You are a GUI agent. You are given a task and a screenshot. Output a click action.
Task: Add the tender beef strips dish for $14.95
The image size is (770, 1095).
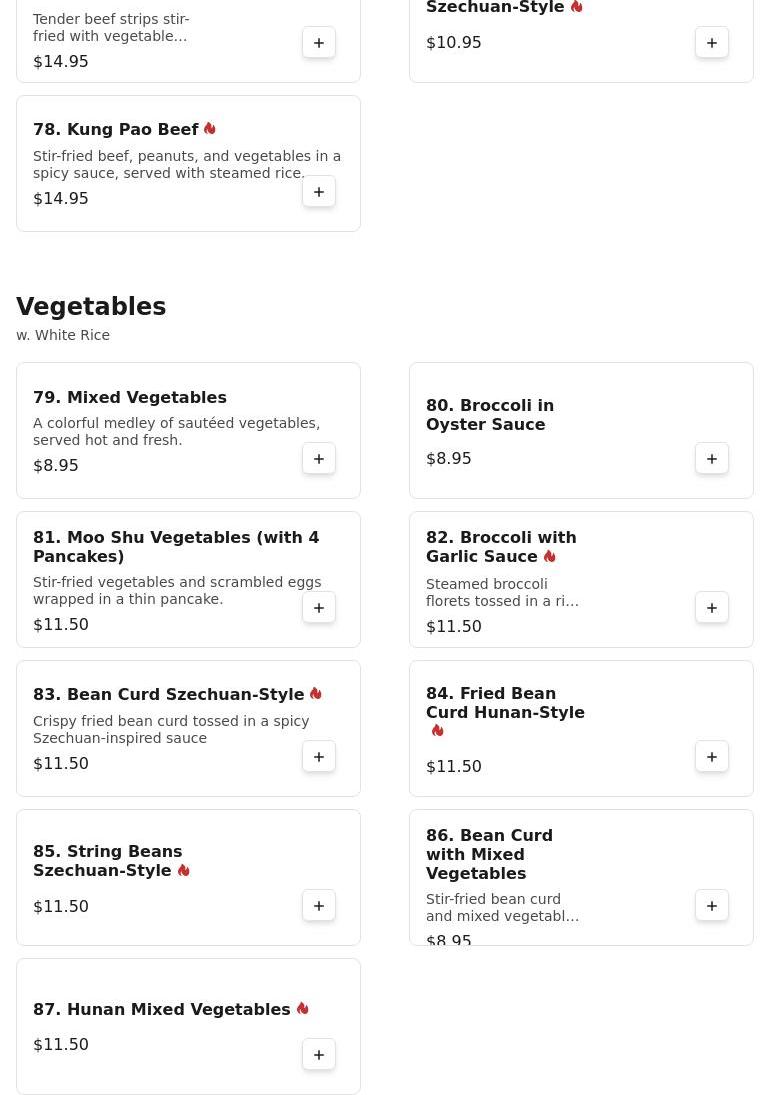coord(318,43)
